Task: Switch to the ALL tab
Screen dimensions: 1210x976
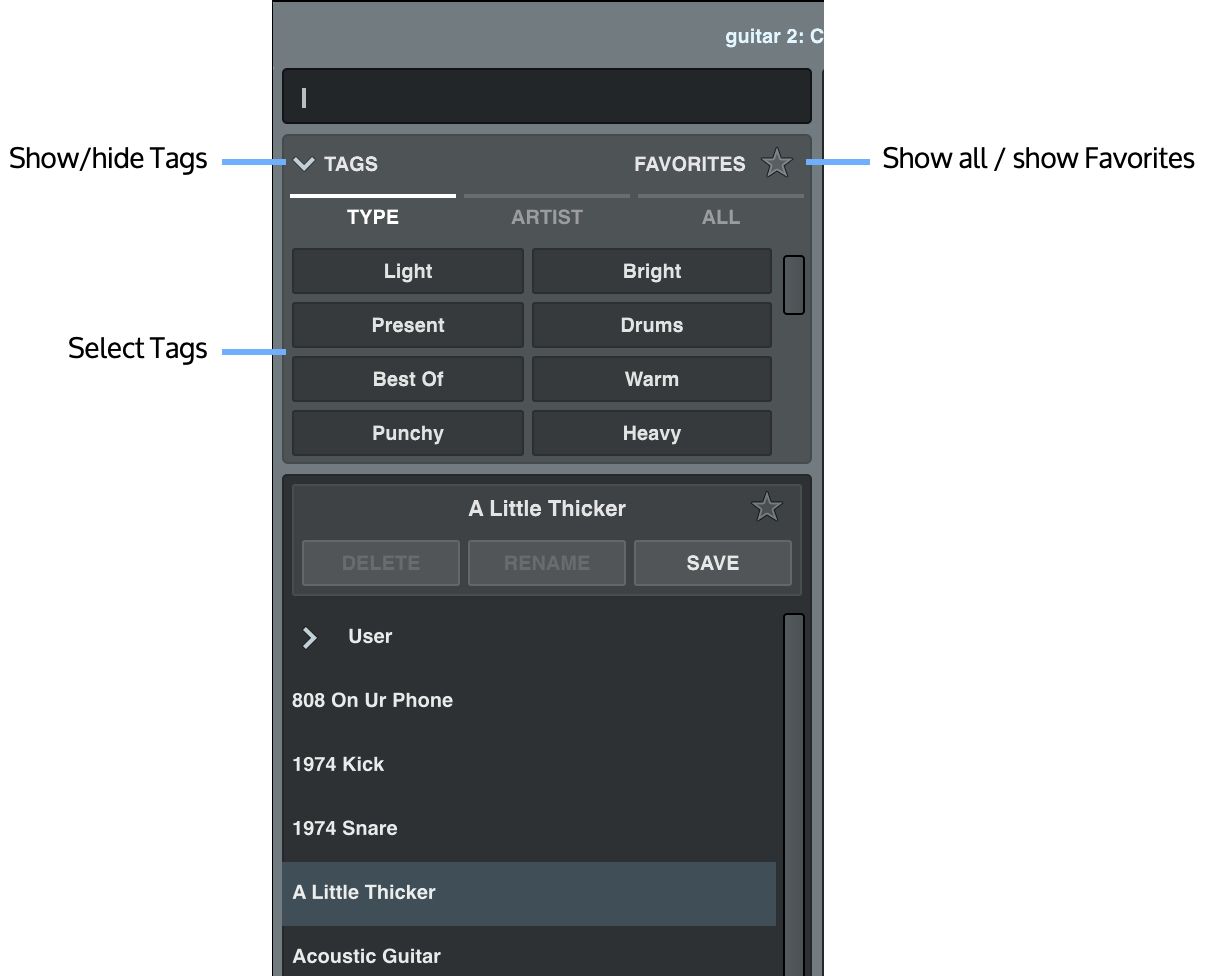Action: (x=720, y=217)
